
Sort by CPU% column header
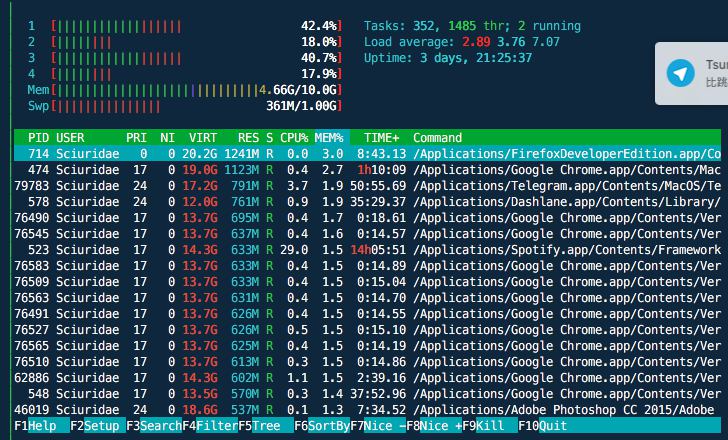[x=294, y=138]
